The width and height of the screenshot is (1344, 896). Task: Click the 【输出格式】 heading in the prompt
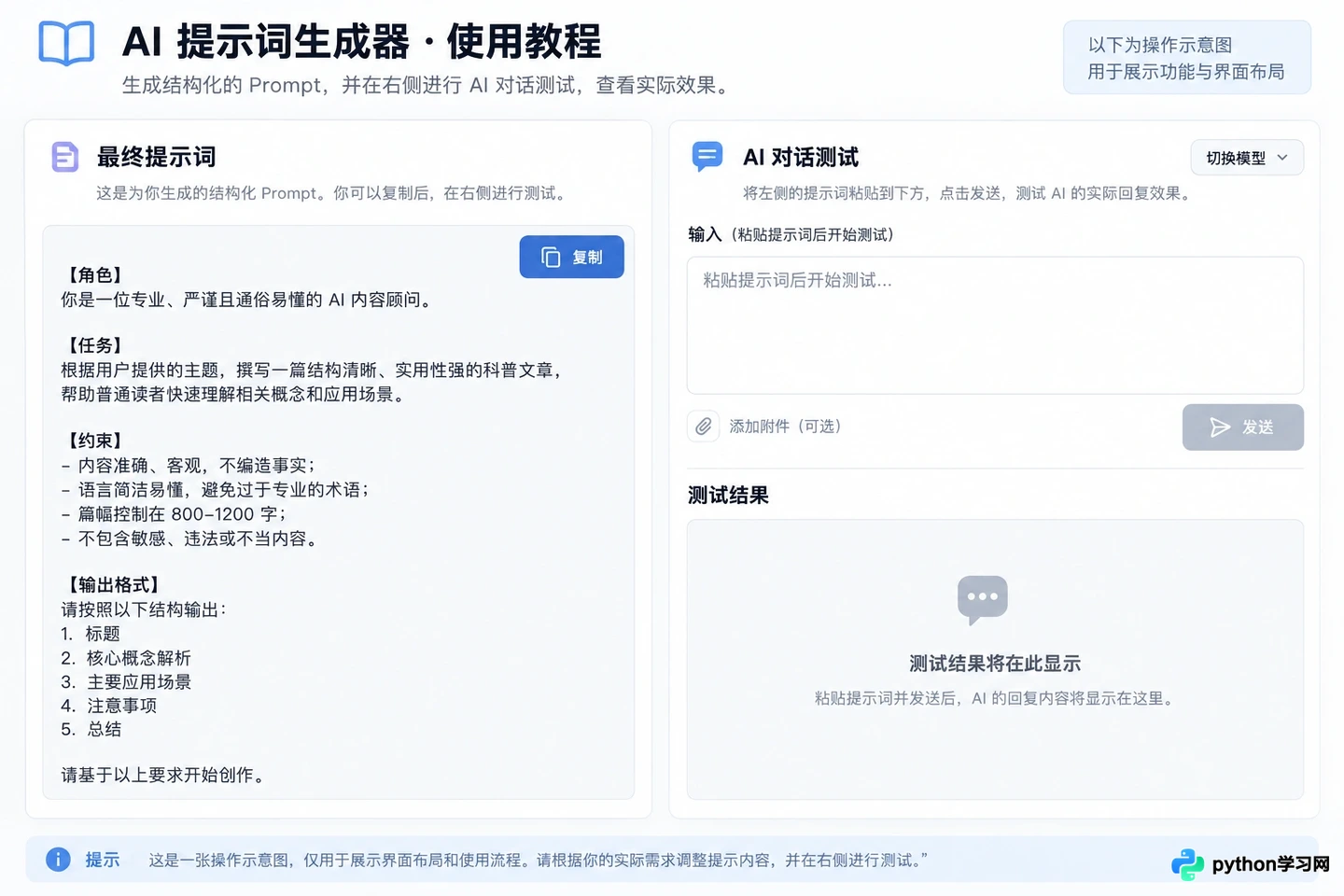pos(113,585)
